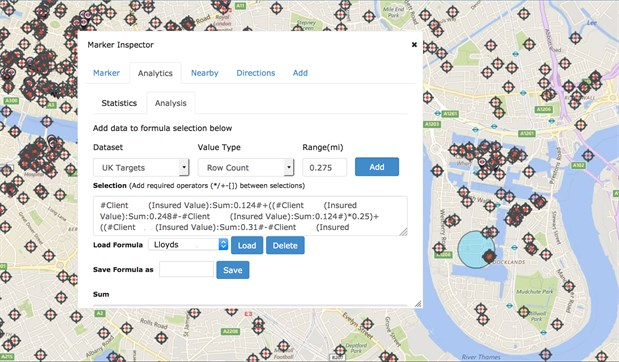Click the Load button
Image resolution: width=619 pixels, height=362 pixels.
click(247, 246)
